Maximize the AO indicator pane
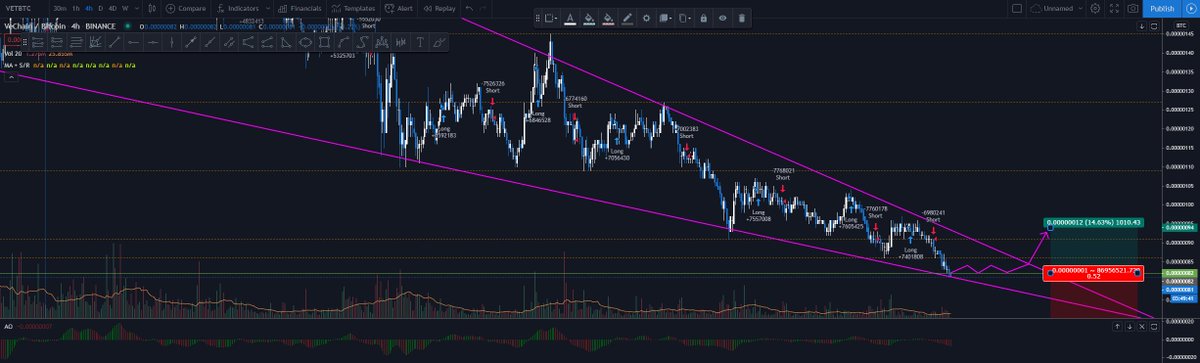 pyautogui.click(x=1154, y=327)
